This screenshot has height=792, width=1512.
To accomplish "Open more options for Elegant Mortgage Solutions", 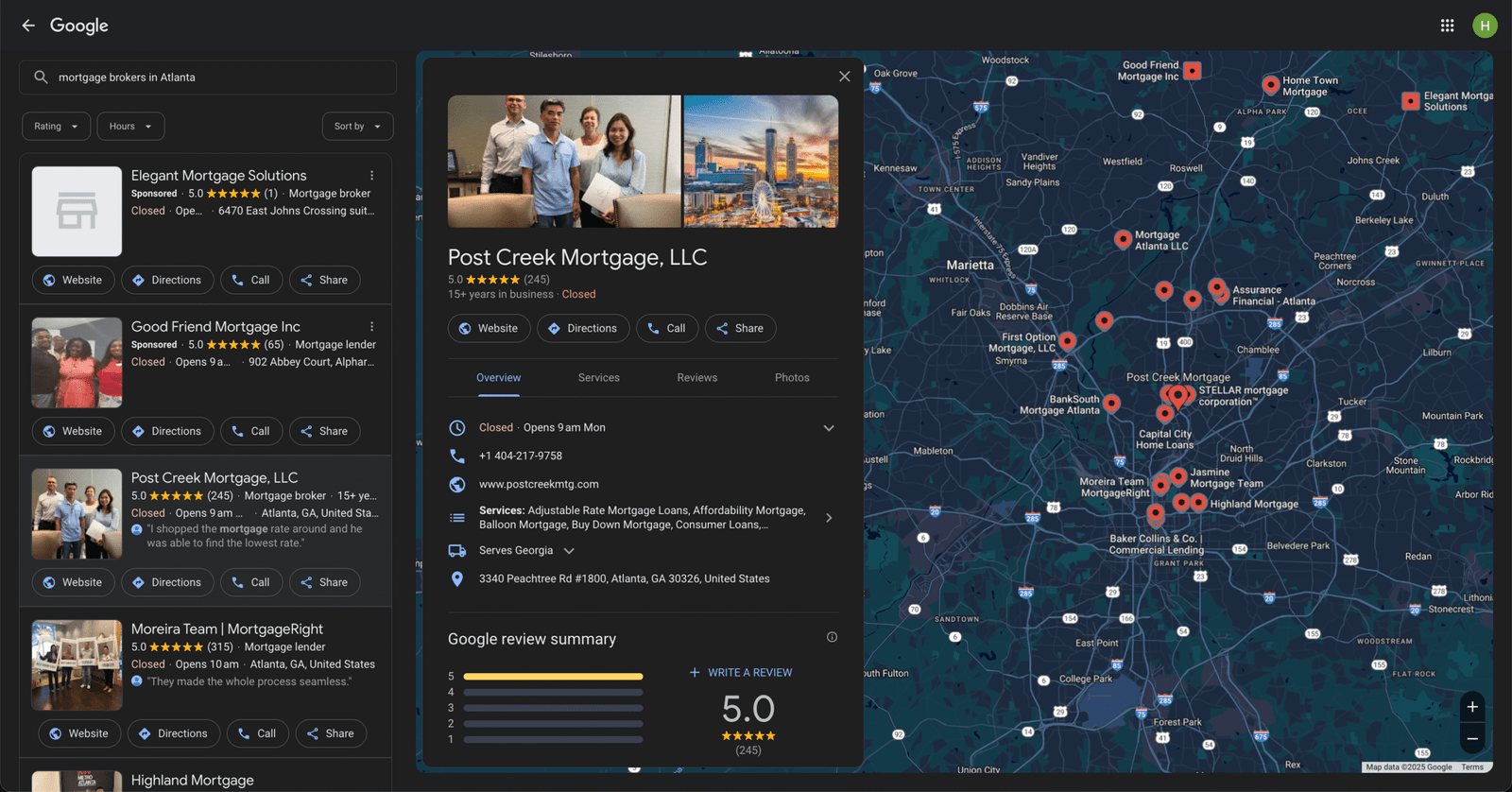I will click(x=371, y=176).
